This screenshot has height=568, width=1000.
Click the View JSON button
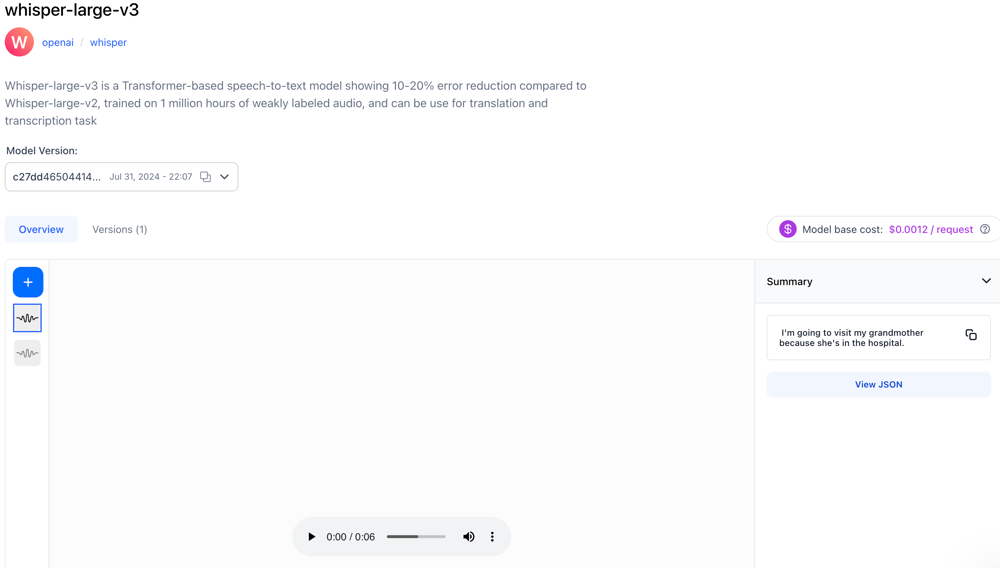pyautogui.click(x=878, y=384)
